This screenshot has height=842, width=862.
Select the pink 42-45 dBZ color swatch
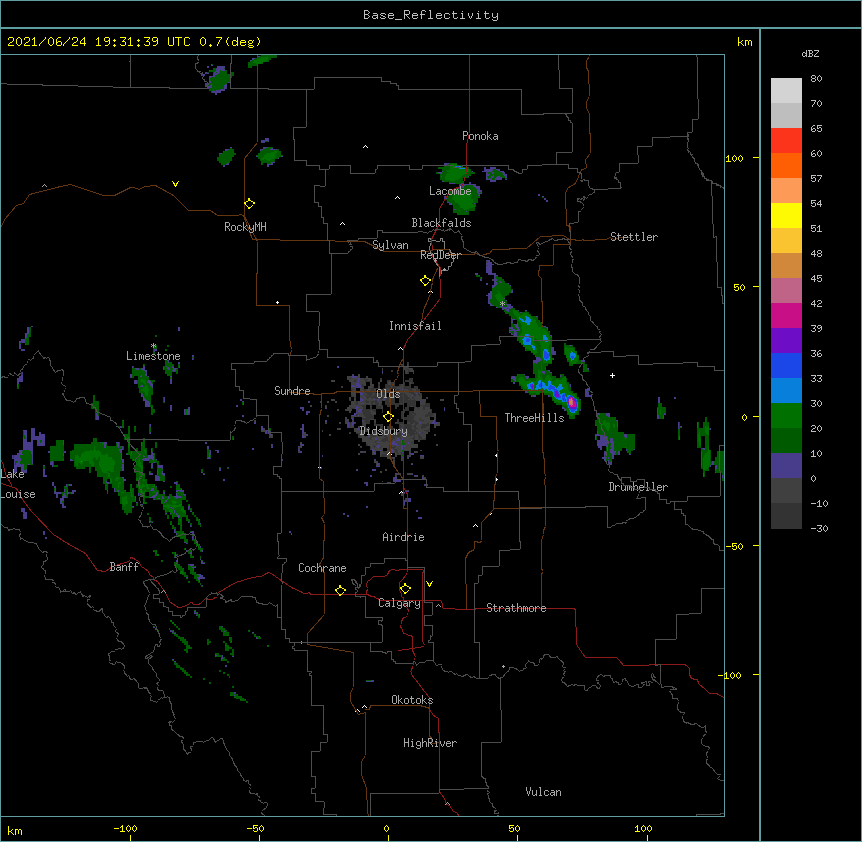[786, 291]
